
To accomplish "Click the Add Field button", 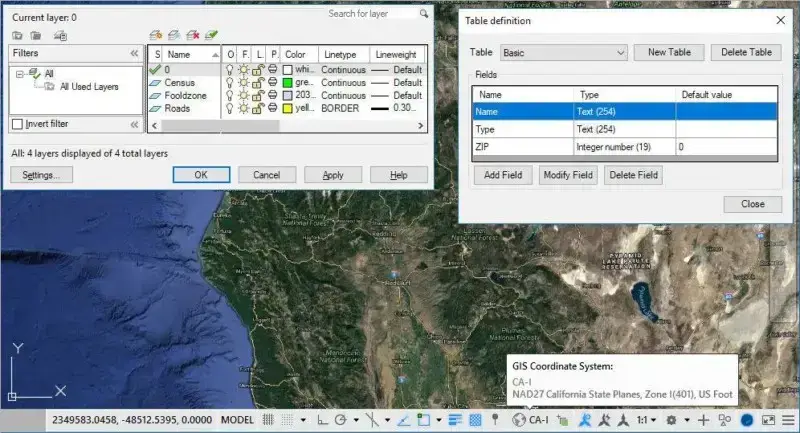I will pos(503,175).
